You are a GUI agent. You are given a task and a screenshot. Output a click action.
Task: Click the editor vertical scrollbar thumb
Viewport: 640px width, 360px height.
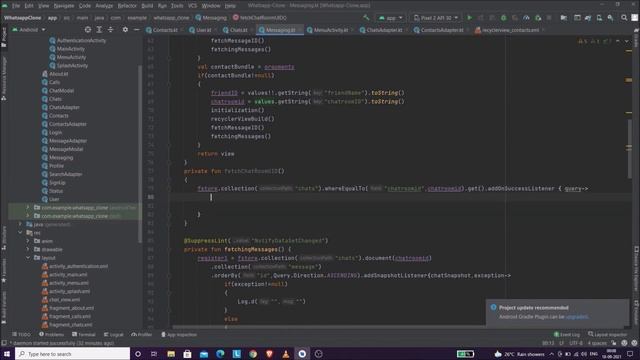click(x=629, y=150)
